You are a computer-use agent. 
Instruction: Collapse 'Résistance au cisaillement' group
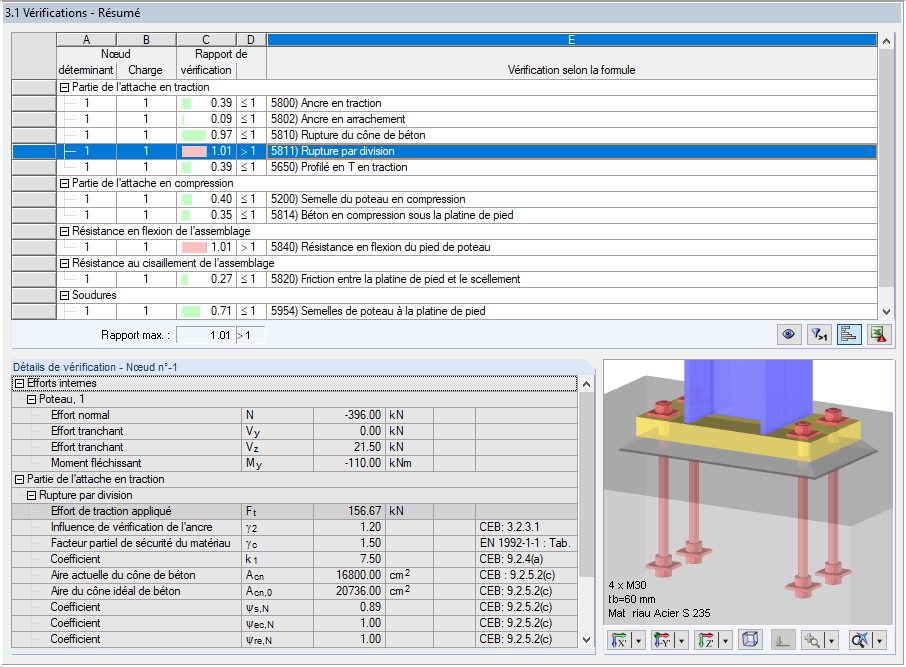coord(65,264)
